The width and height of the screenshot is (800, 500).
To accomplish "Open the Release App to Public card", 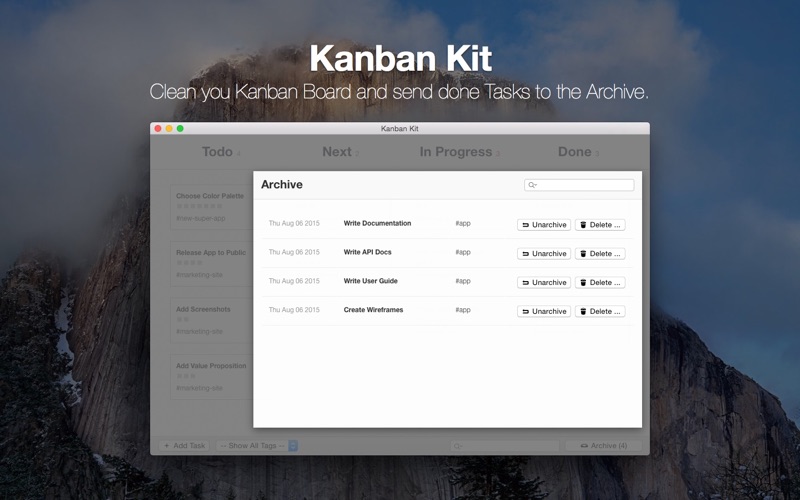I will point(211,263).
